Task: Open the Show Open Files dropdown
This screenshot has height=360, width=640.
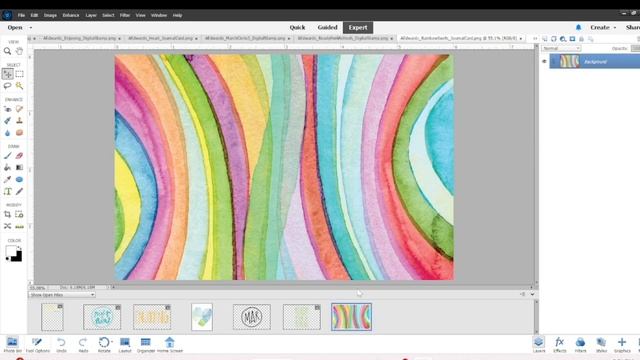Action: point(62,295)
